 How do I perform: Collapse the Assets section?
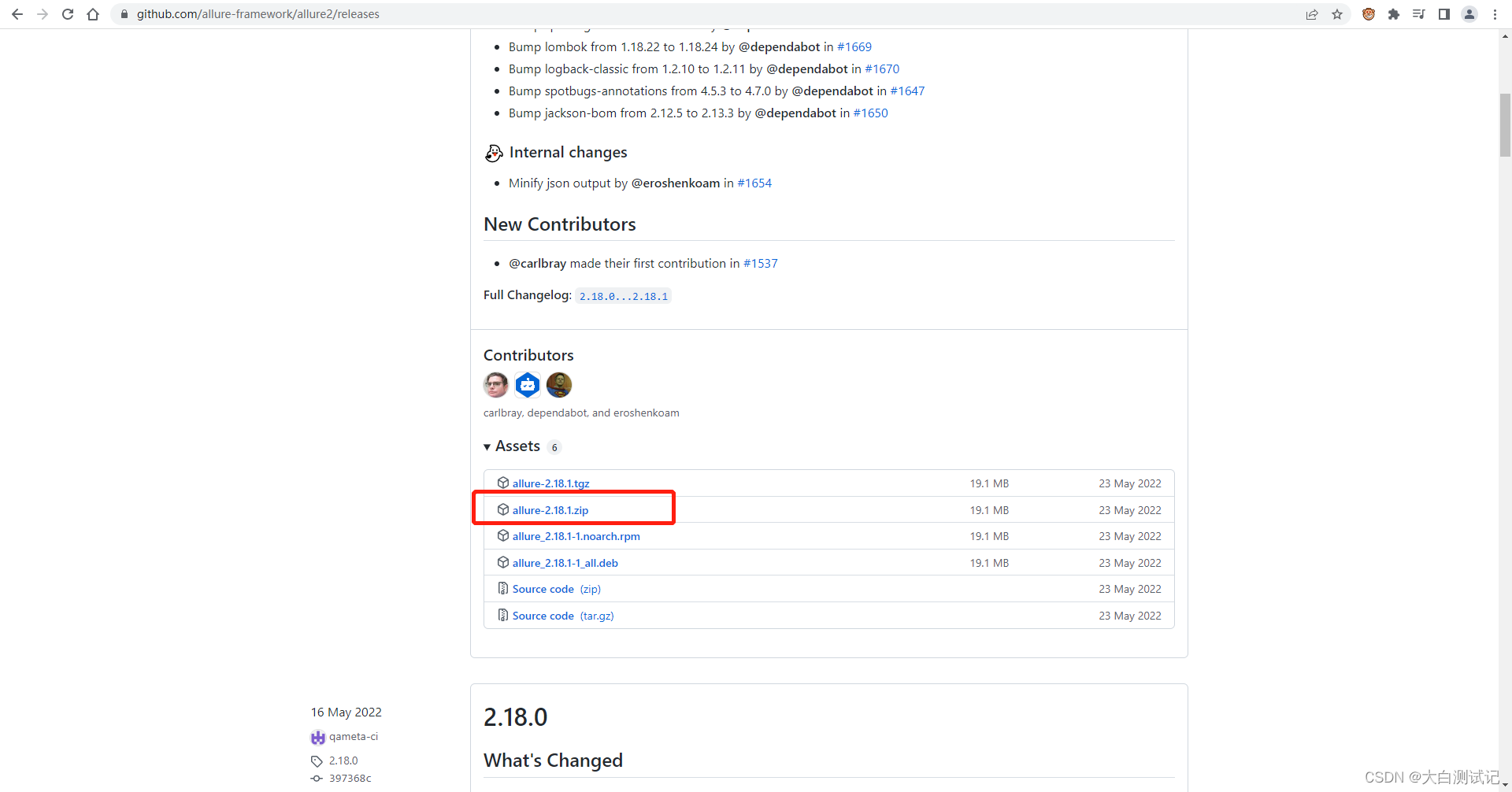[512, 446]
